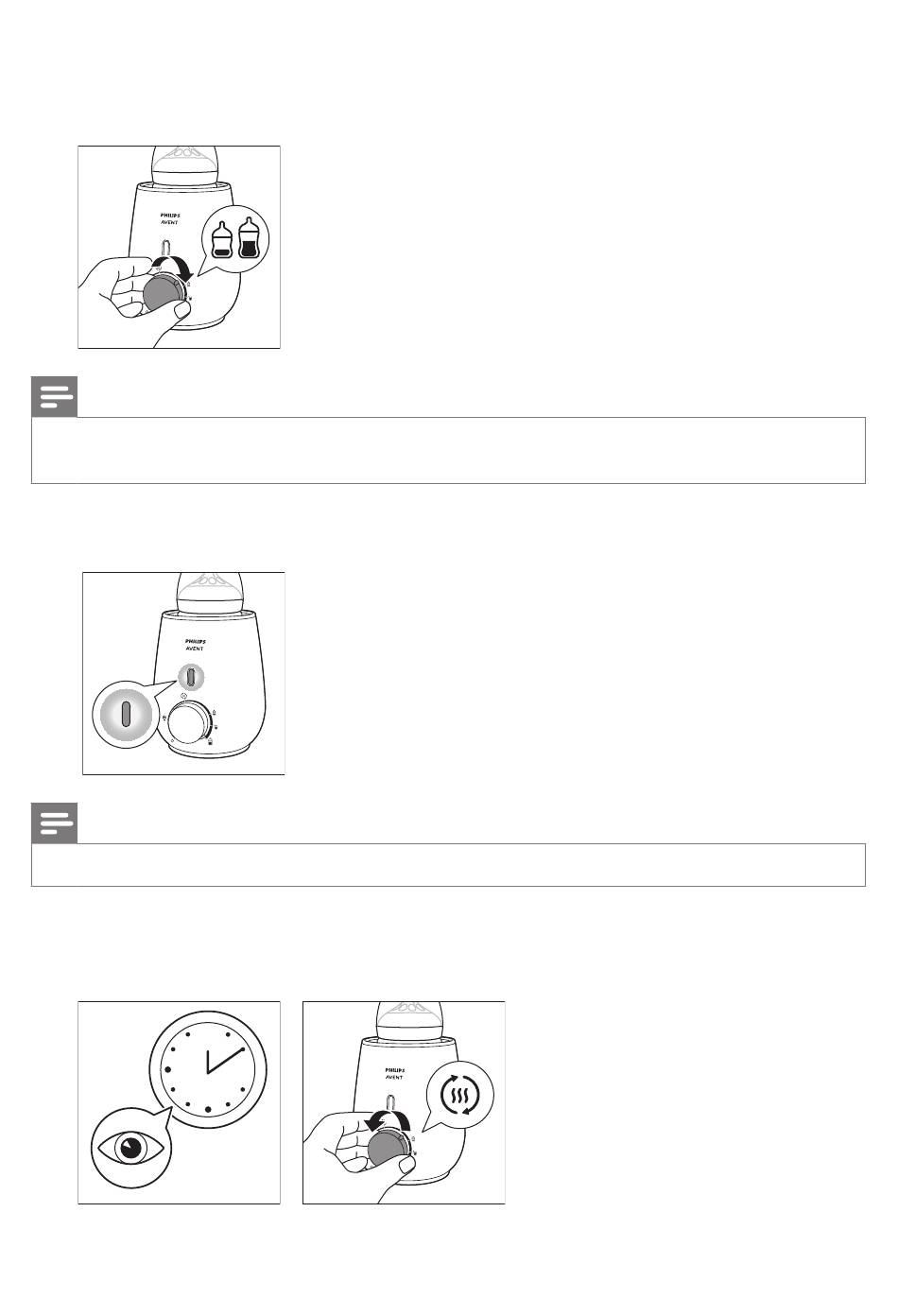898x1316 pixels.
Task: Click the Philips Avent logo on the middle warmer
Action: click(194, 645)
